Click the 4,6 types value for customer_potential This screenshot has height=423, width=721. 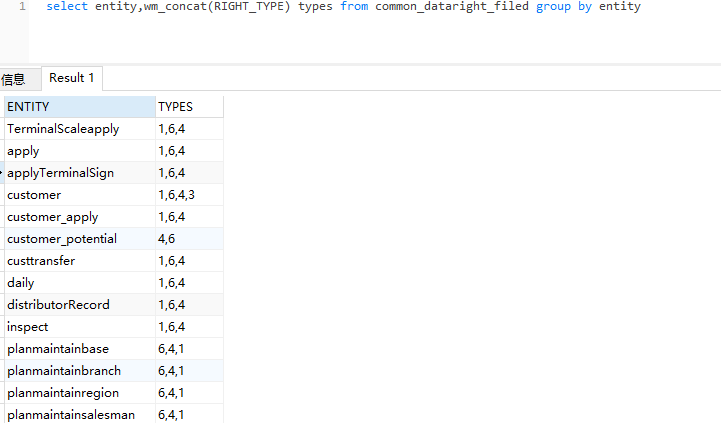(x=189, y=239)
